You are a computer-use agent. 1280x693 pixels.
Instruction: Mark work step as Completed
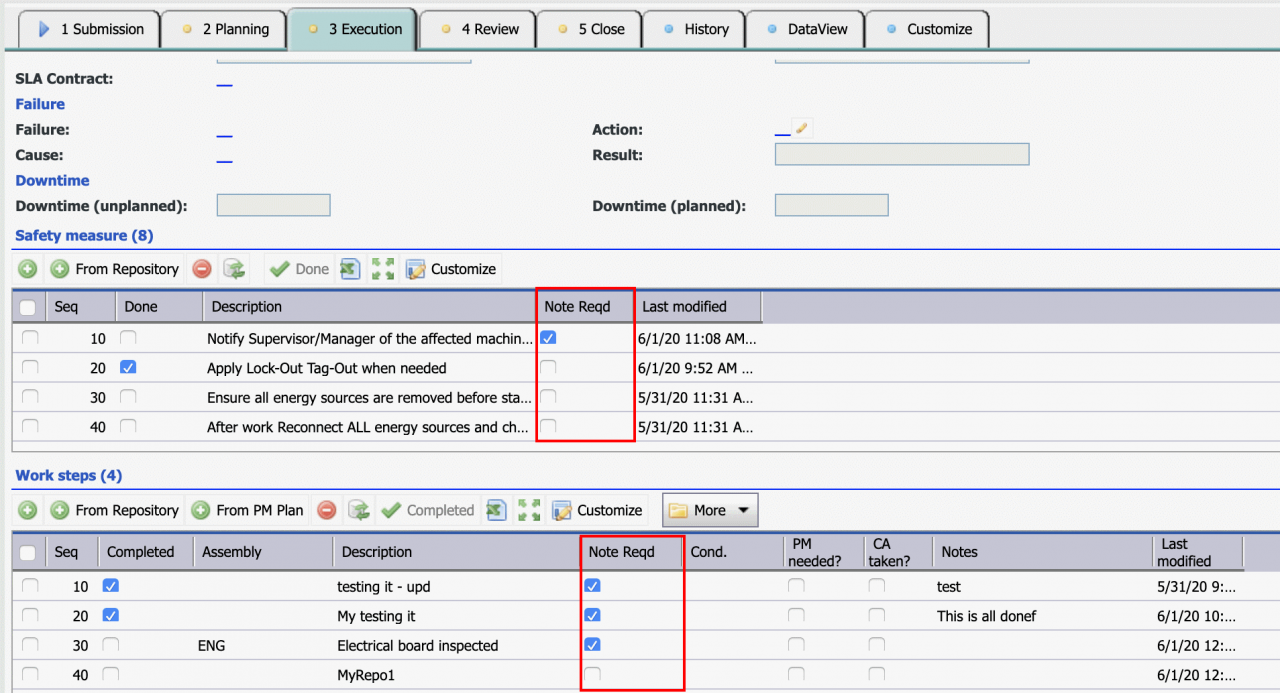click(428, 510)
